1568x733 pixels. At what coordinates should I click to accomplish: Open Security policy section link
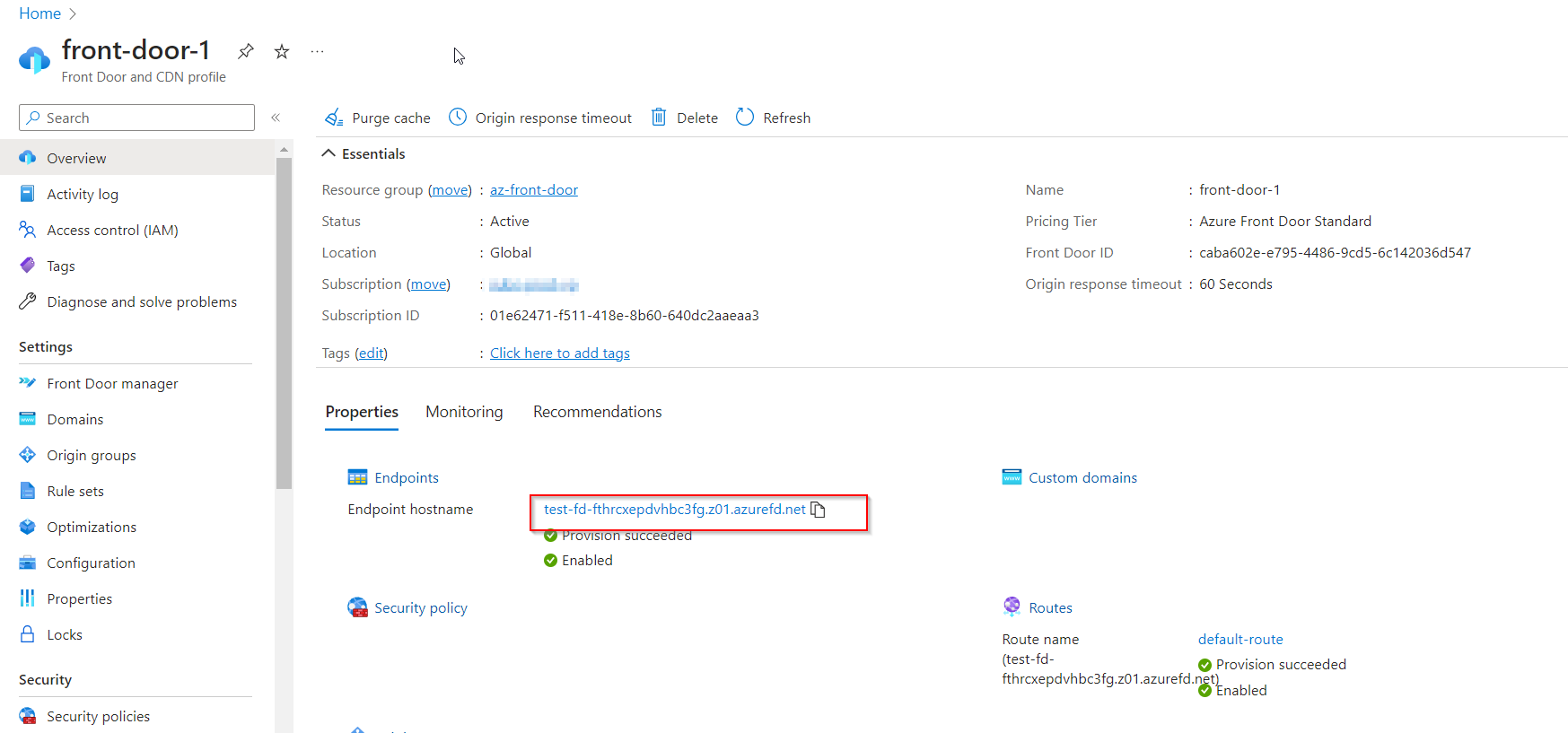click(421, 608)
